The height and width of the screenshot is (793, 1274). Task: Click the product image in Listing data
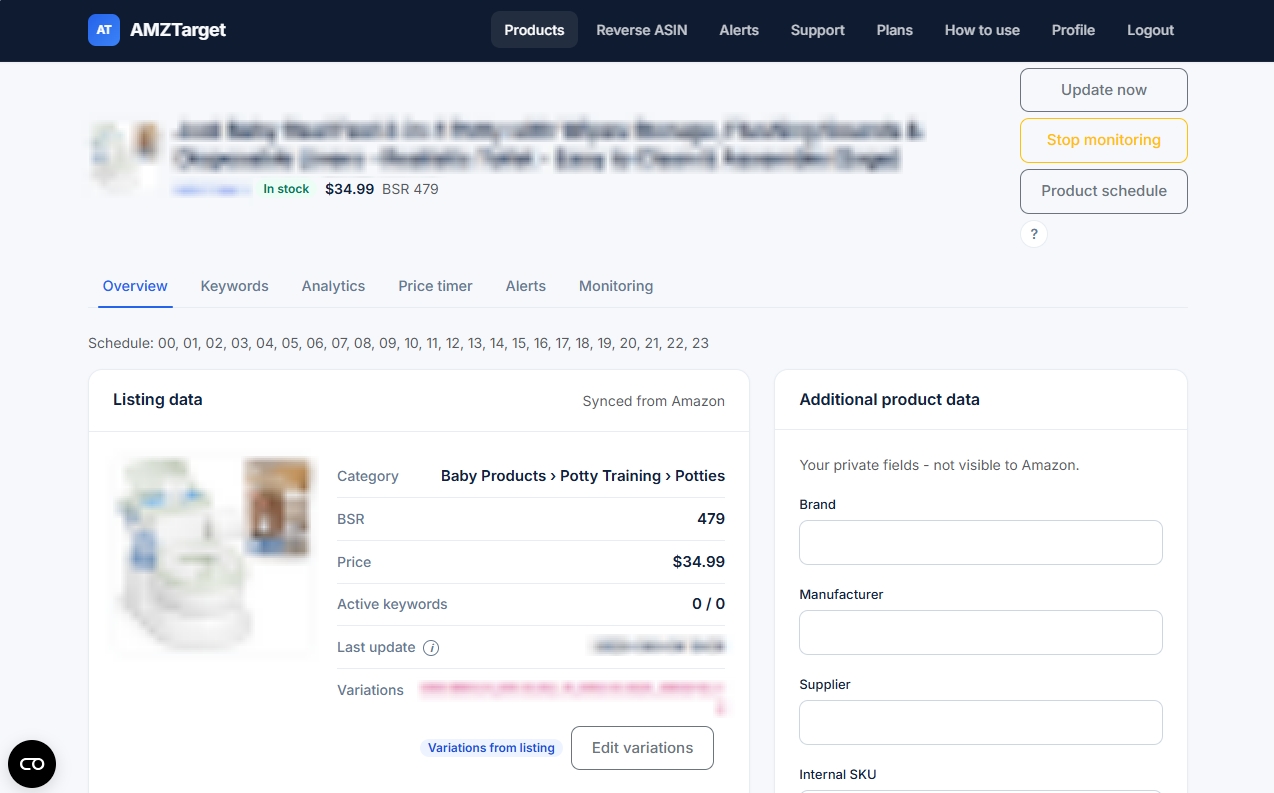click(x=213, y=556)
